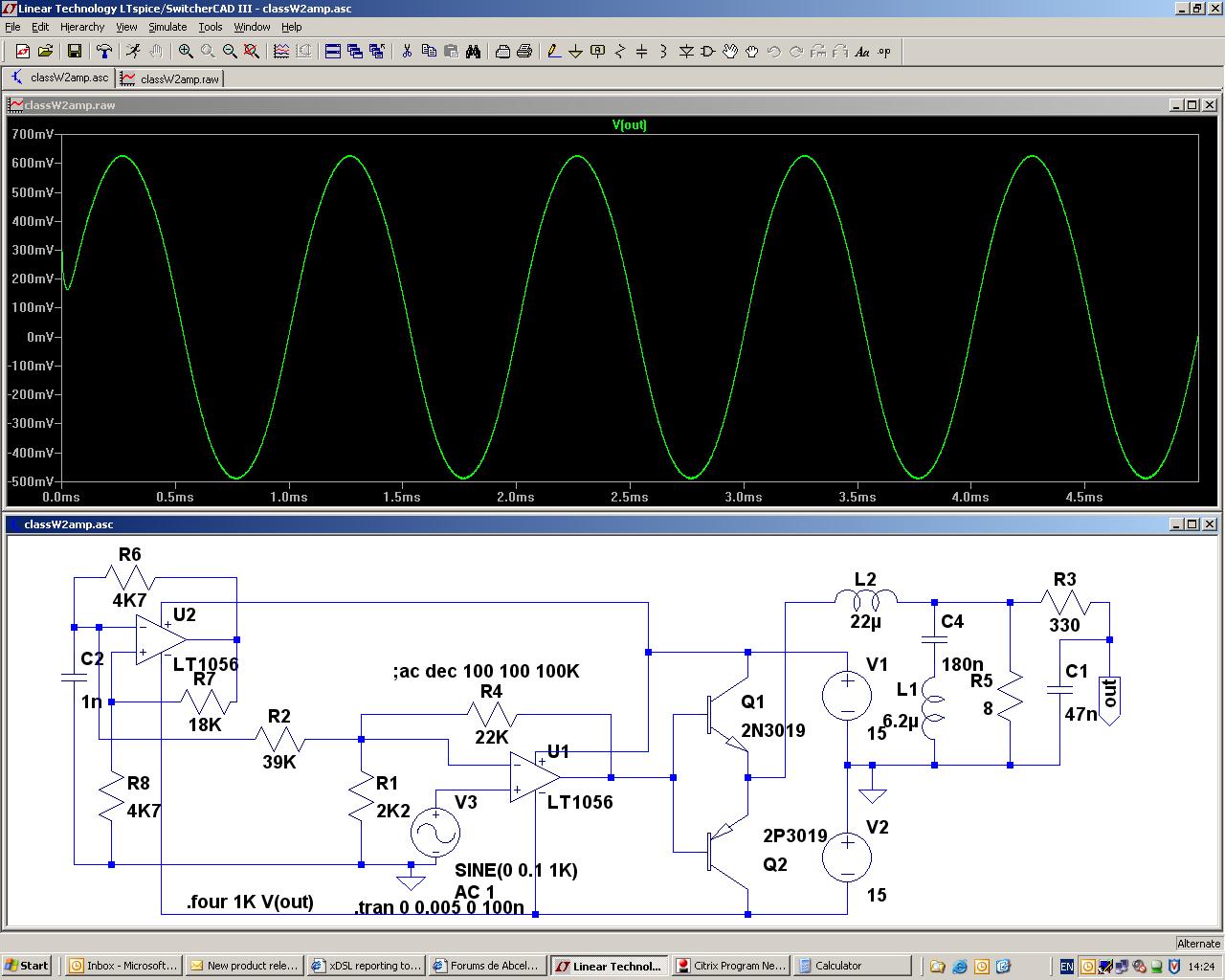Click the SPICE directive .op icon
The height and width of the screenshot is (980, 1225).
884,52
